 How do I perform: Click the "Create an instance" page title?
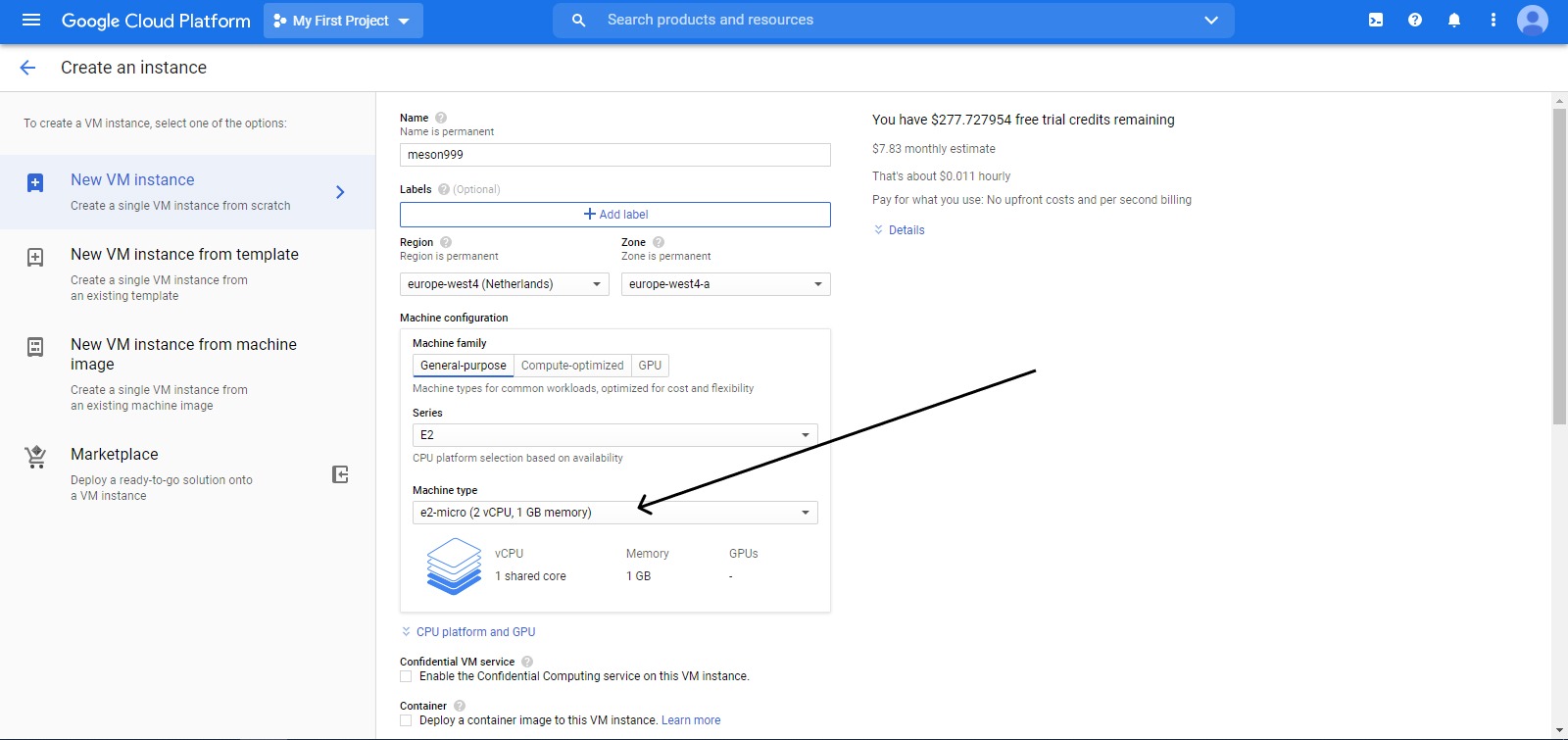tap(133, 68)
